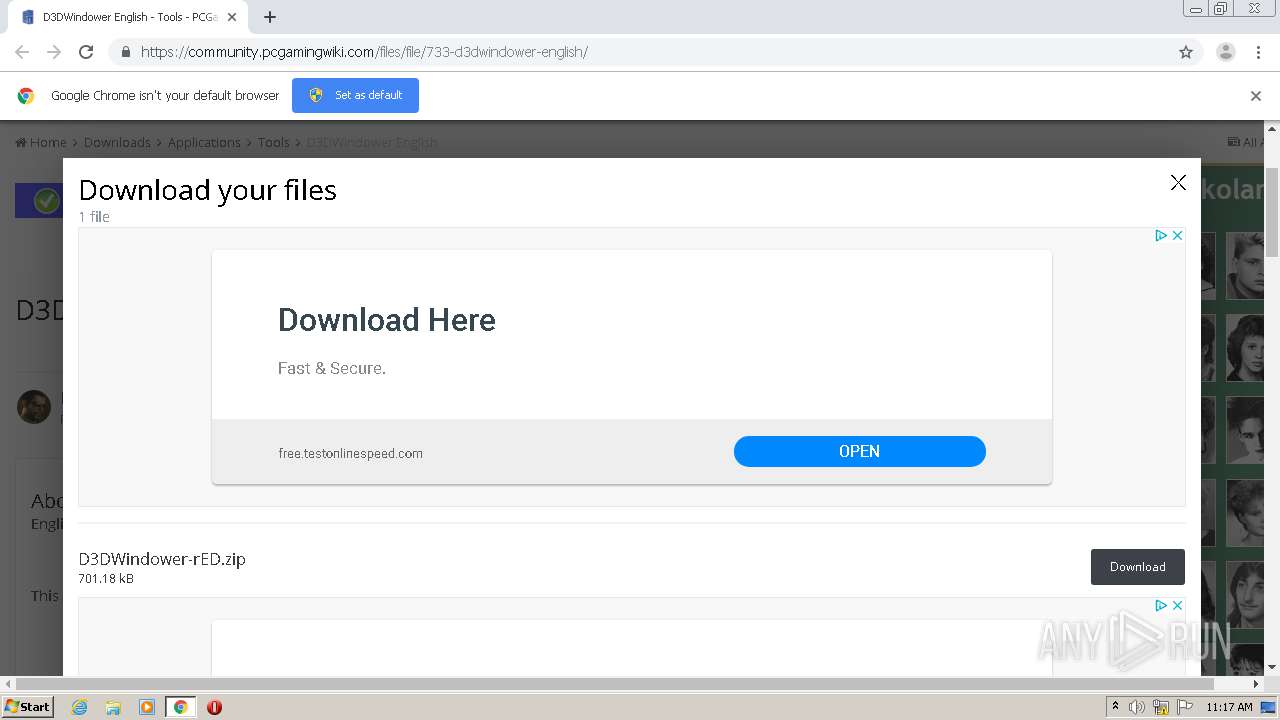Screen dimensions: 1280x720
Task: Open the Downloads breadcrumb link
Action: click(x=117, y=142)
